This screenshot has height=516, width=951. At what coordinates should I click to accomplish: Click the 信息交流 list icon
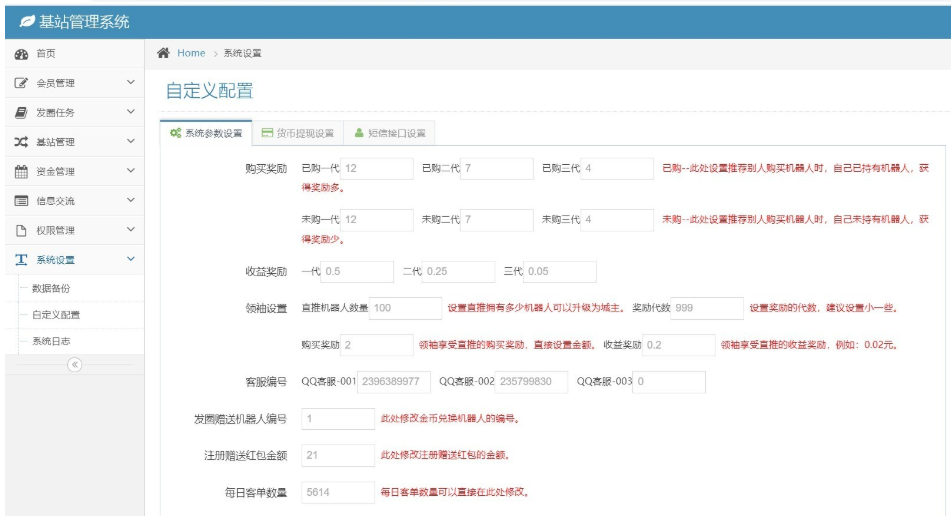19,201
